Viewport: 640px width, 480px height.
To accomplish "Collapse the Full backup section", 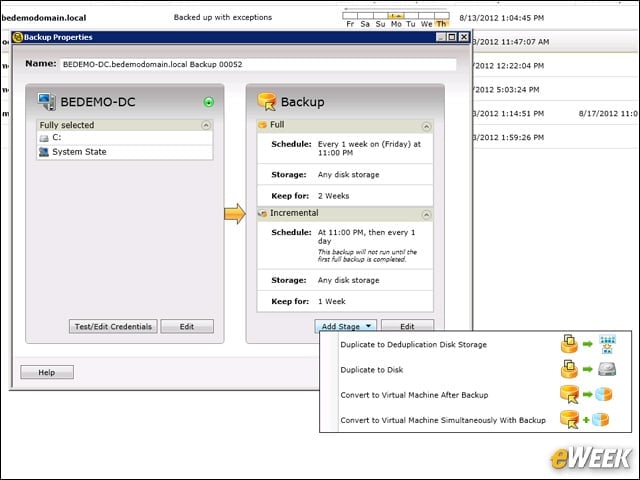I will point(426,127).
